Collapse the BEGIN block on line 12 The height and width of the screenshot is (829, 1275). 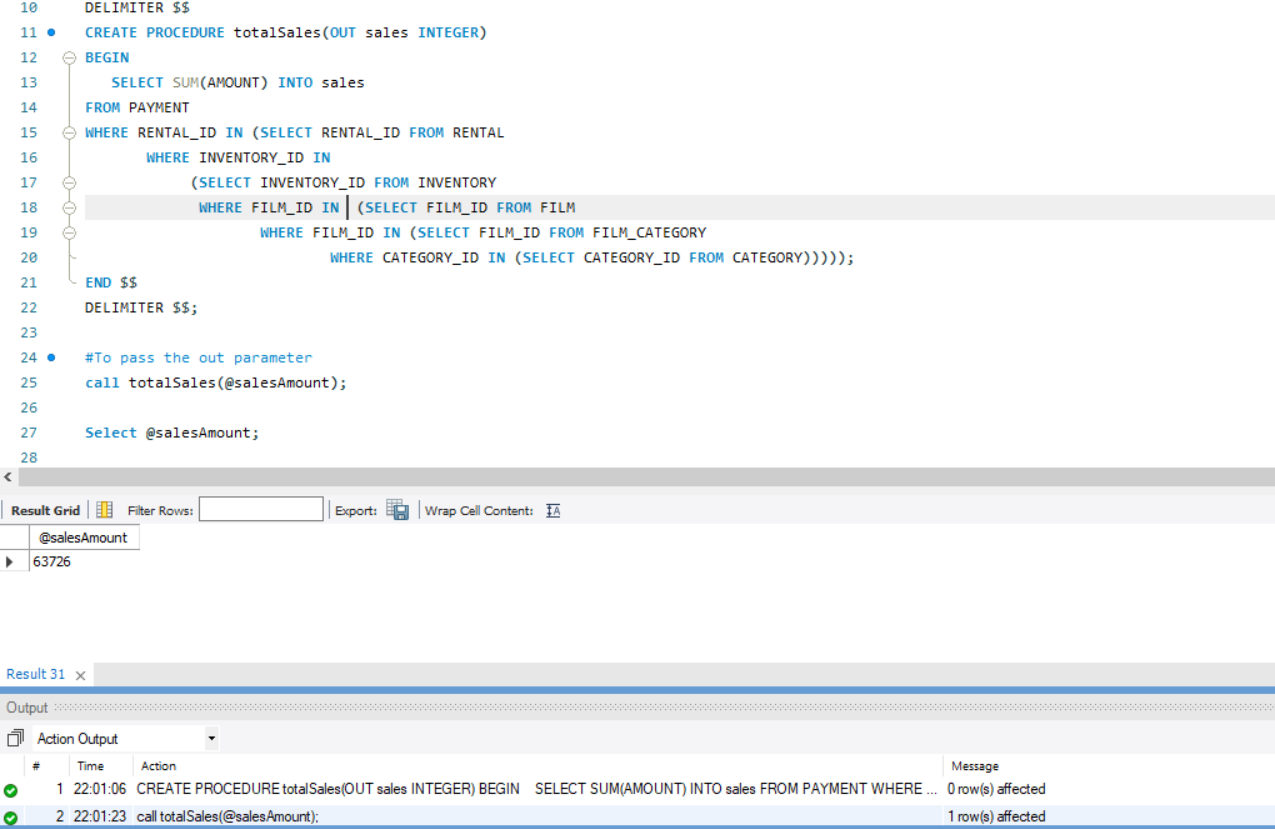tap(69, 58)
